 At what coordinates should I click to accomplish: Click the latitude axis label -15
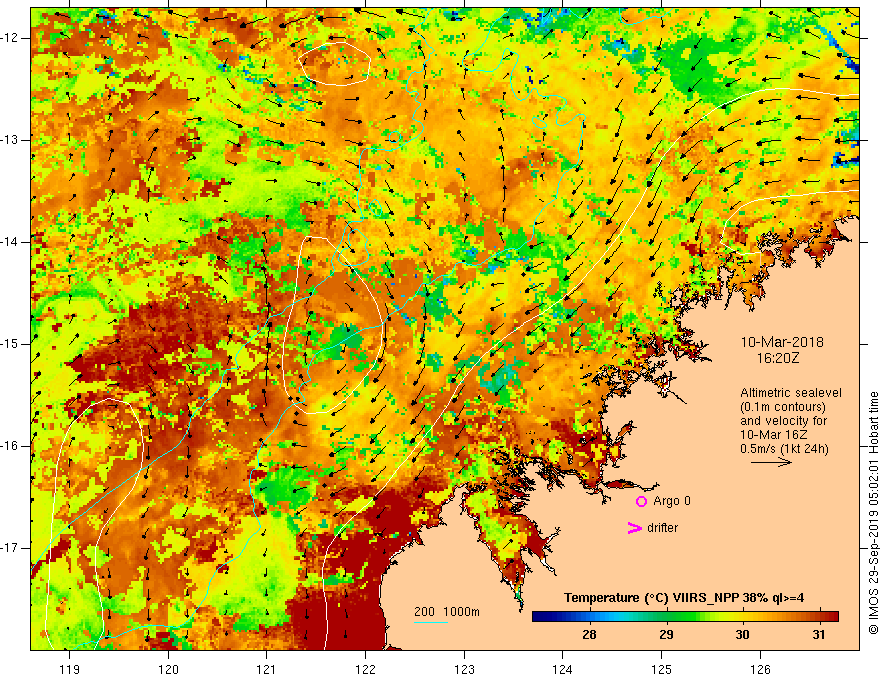tap(10, 344)
